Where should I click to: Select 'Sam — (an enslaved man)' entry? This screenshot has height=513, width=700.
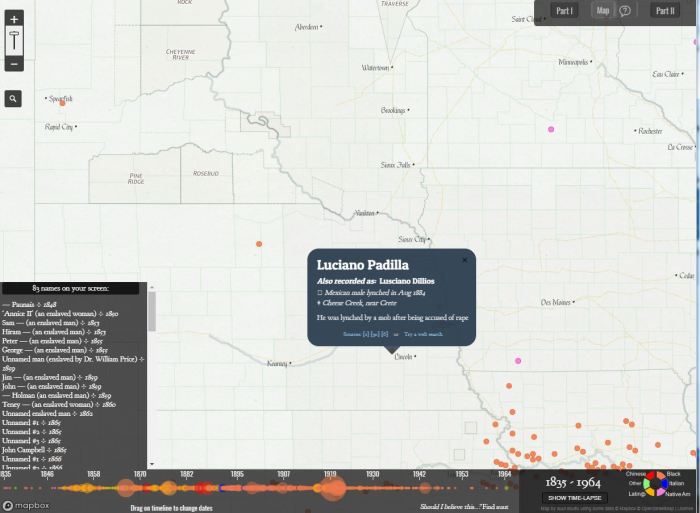pyautogui.click(x=50, y=322)
